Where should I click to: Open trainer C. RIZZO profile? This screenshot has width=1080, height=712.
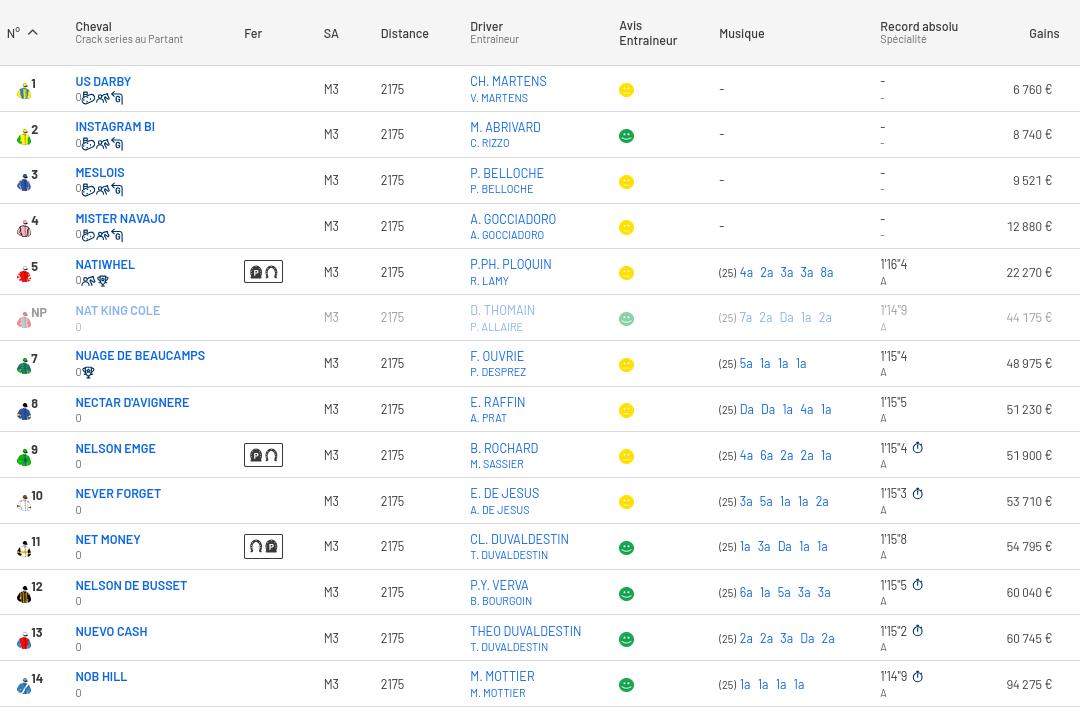(489, 143)
